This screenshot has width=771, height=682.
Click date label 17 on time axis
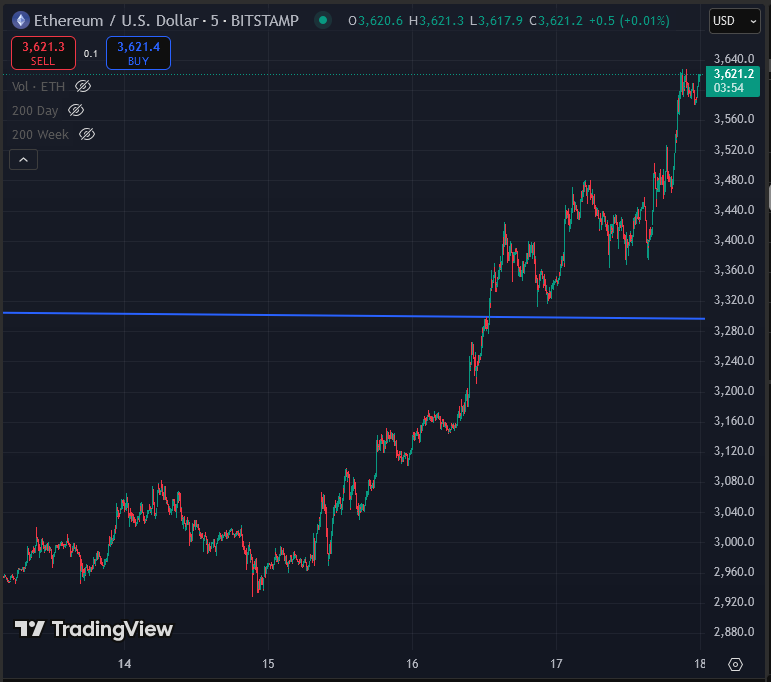tap(556, 664)
